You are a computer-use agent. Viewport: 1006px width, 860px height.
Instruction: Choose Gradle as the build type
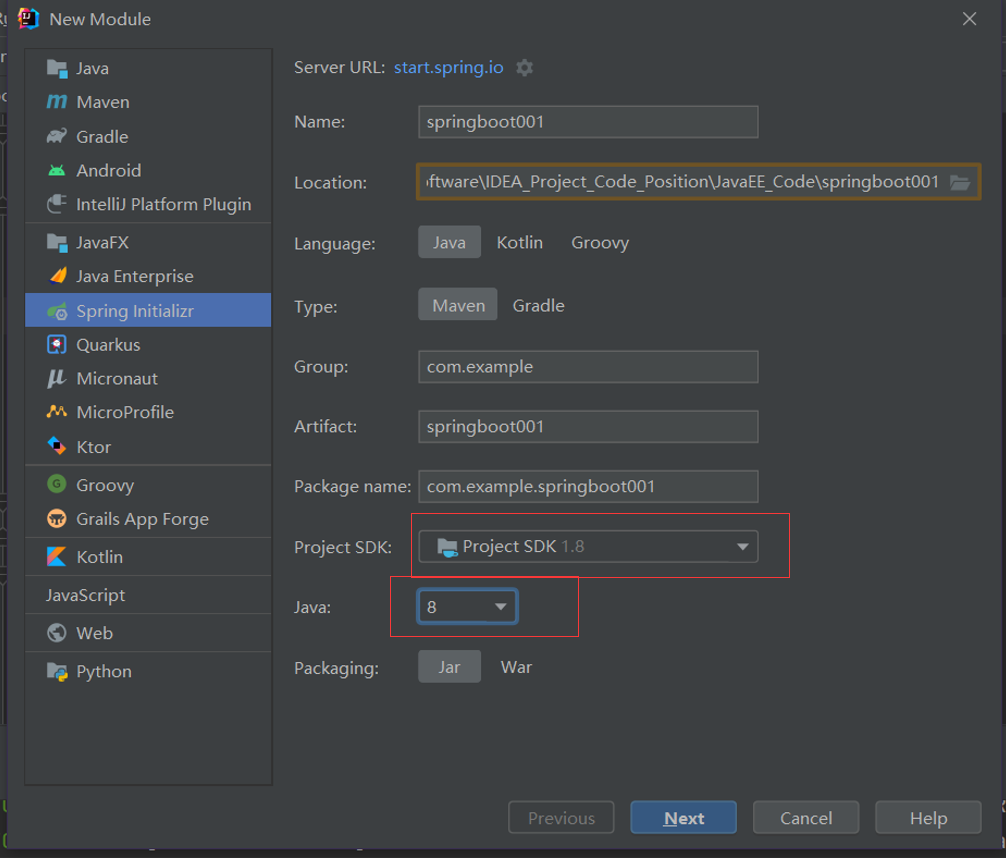click(x=538, y=305)
